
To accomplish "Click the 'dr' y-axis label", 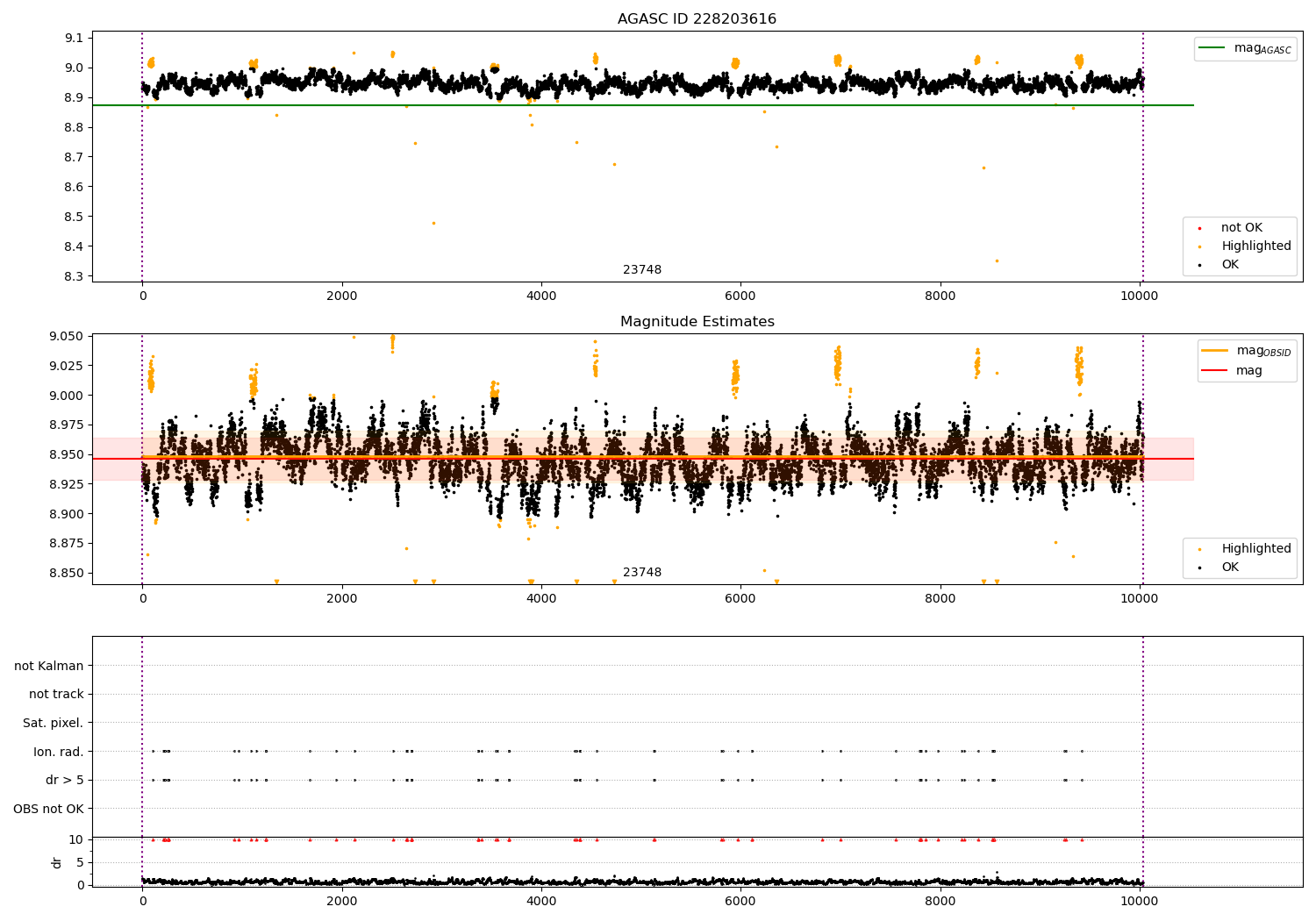I will tap(57, 862).
